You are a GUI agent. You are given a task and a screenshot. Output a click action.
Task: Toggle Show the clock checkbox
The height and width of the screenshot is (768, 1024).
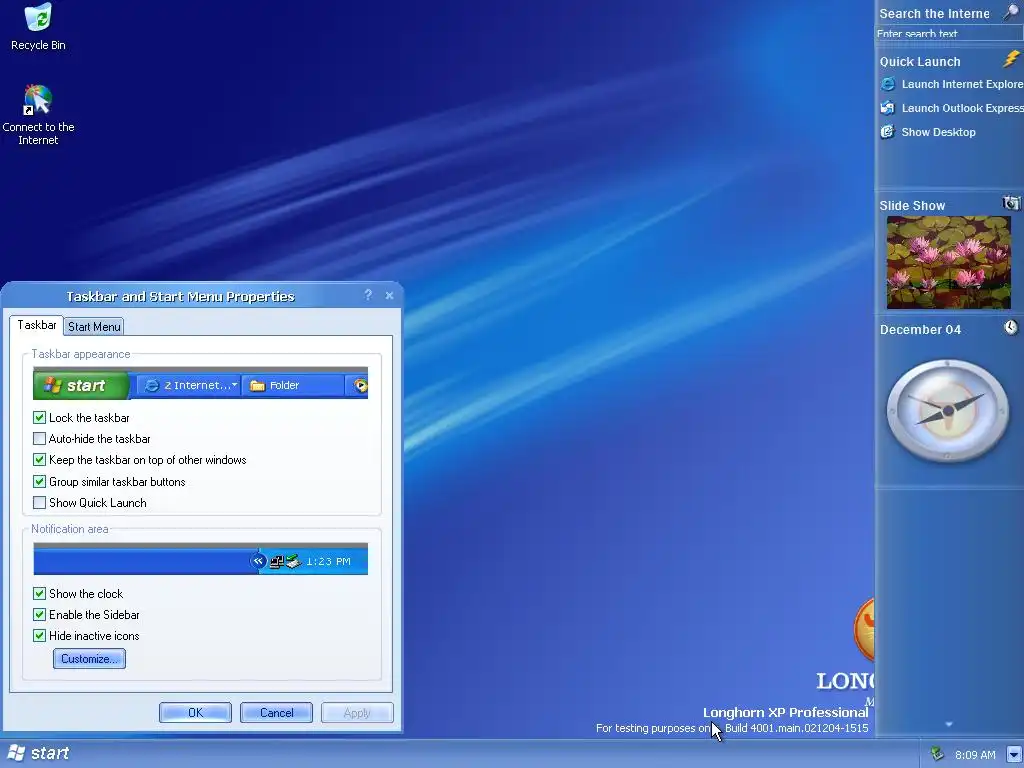39,593
